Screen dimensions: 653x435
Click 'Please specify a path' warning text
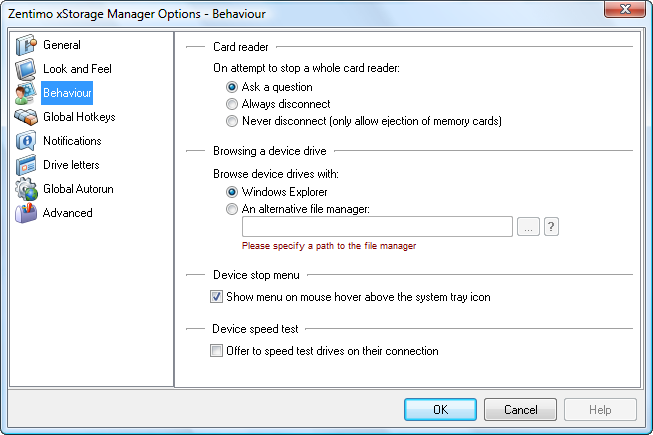pyautogui.click(x=329, y=246)
